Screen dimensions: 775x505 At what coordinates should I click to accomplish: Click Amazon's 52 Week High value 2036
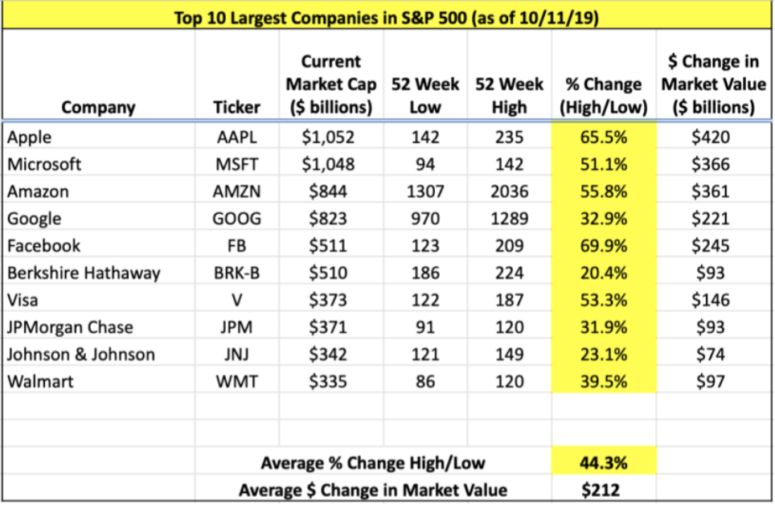click(510, 192)
